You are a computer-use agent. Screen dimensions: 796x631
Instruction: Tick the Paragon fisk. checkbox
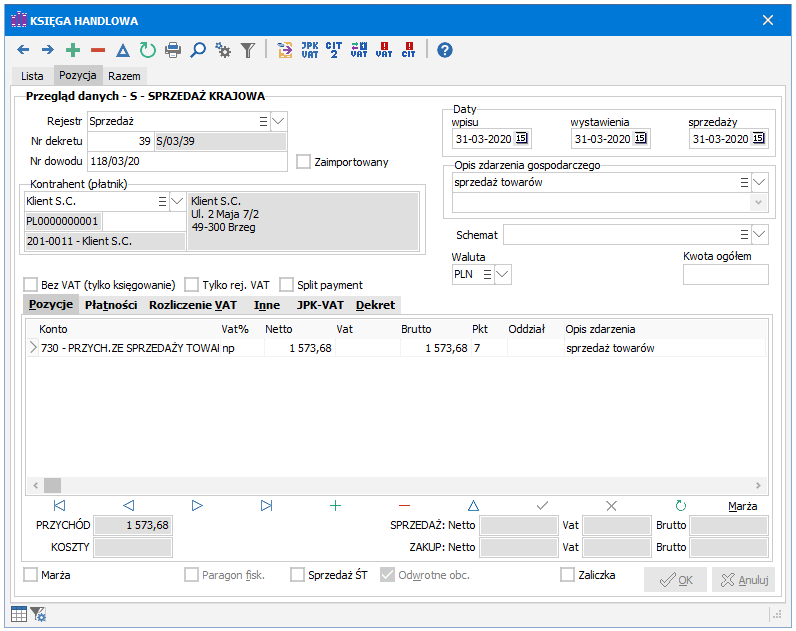(191, 575)
